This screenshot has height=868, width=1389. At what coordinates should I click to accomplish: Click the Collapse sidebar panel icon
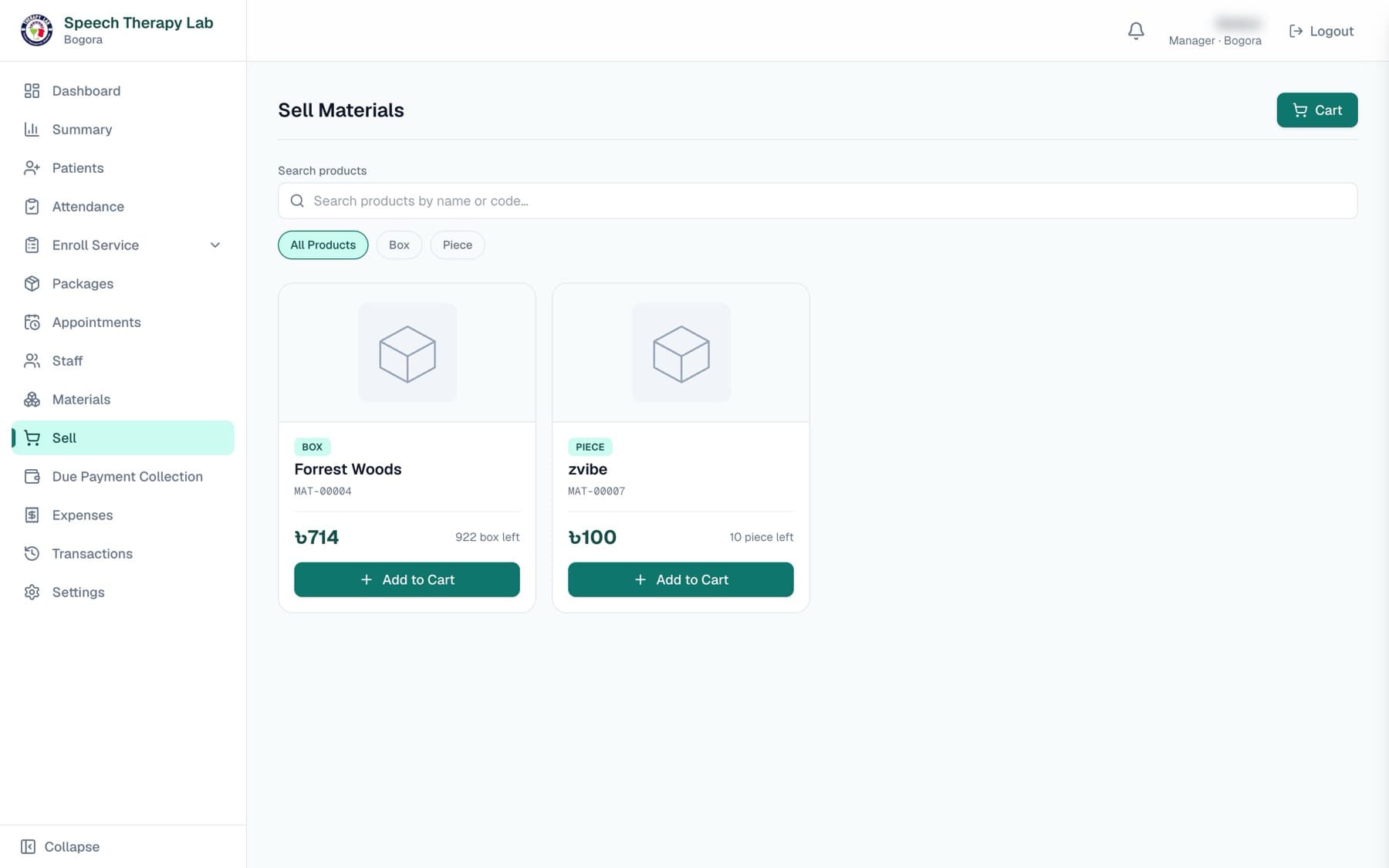28,846
